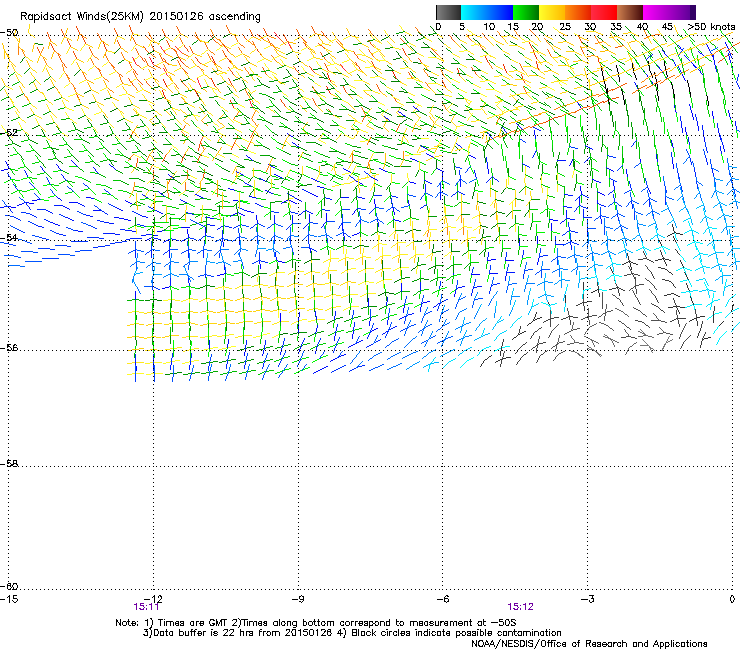Click the red 30-35 knots legend swatch

pyautogui.click(x=604, y=12)
